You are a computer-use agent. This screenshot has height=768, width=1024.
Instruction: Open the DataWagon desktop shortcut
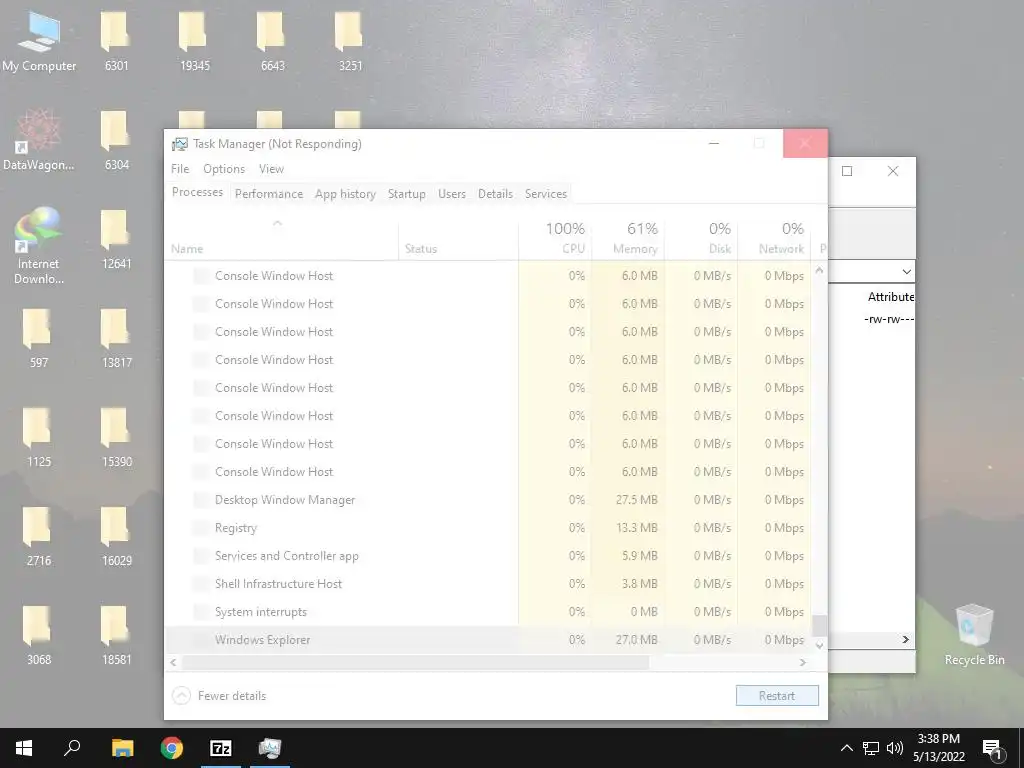(x=39, y=139)
